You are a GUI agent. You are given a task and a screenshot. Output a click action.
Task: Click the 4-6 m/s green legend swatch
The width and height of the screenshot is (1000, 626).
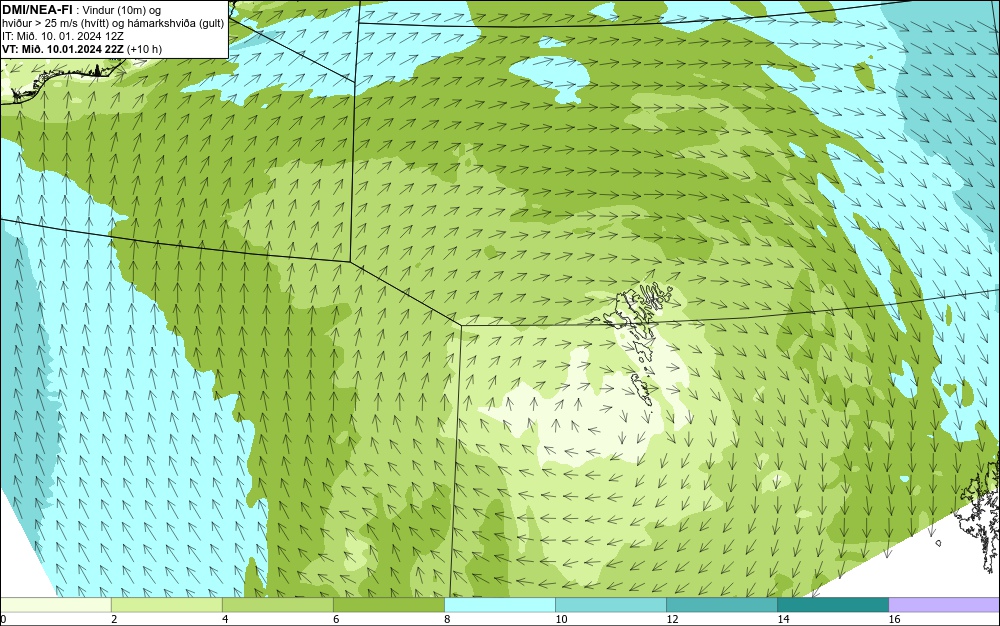pos(277,605)
